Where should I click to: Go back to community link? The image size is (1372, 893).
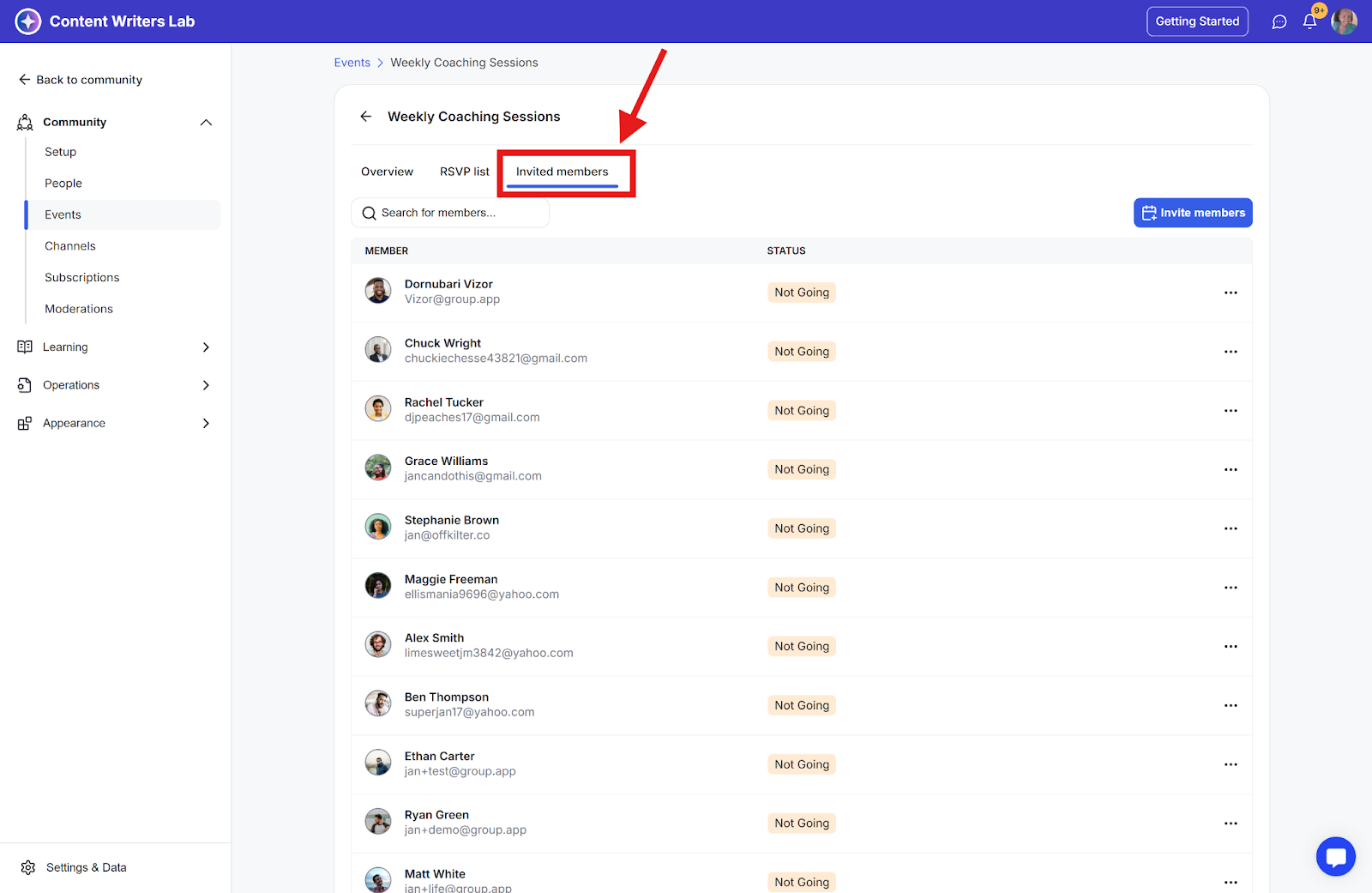[x=81, y=80]
